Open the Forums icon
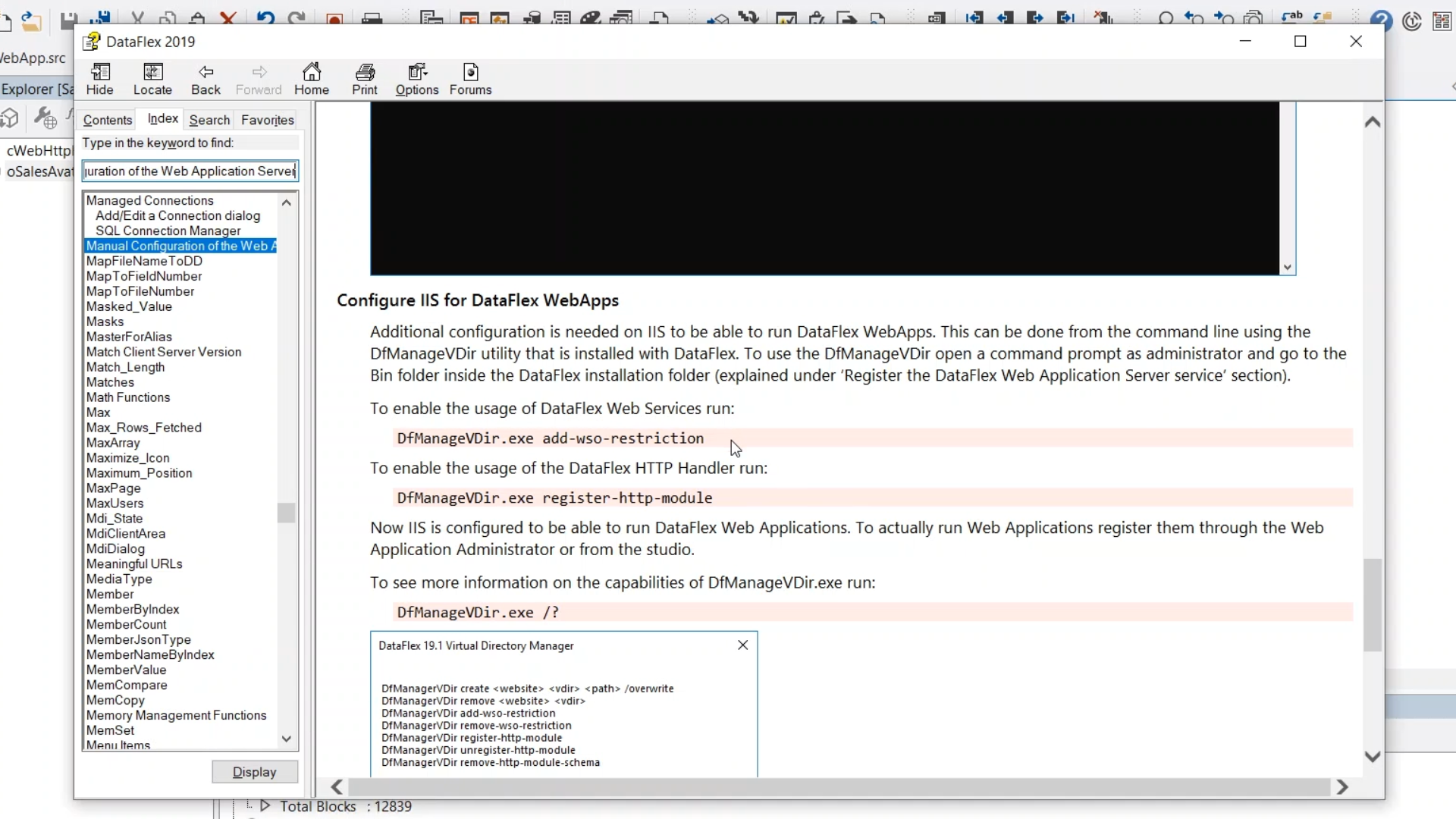Image resolution: width=1456 pixels, height=819 pixels. point(470,79)
